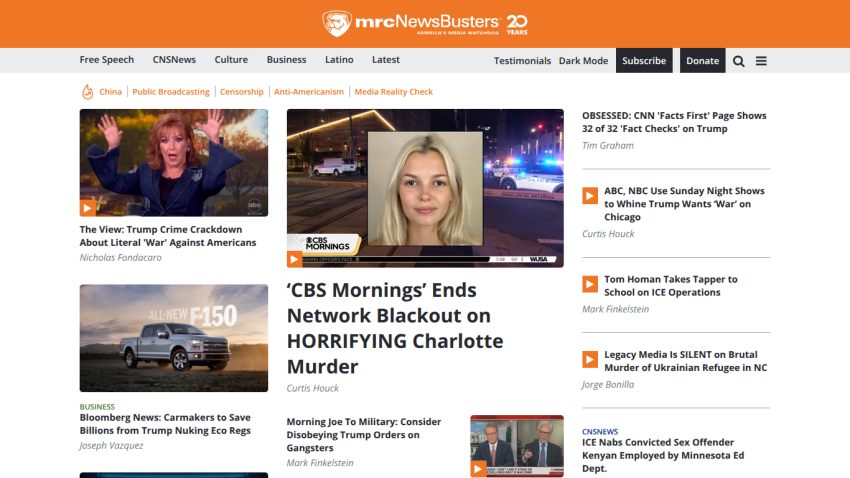Play icon beside ABC, NBC Sunday Night story

click(x=590, y=195)
